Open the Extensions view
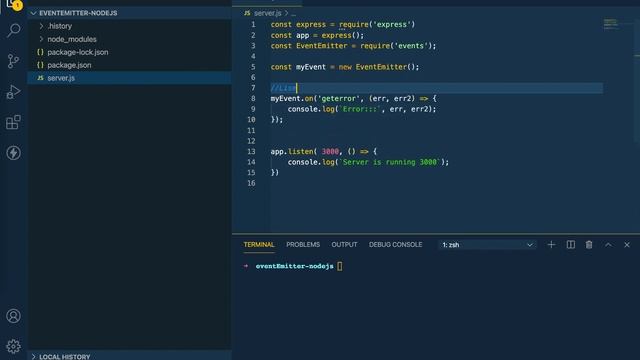 click(x=13, y=122)
